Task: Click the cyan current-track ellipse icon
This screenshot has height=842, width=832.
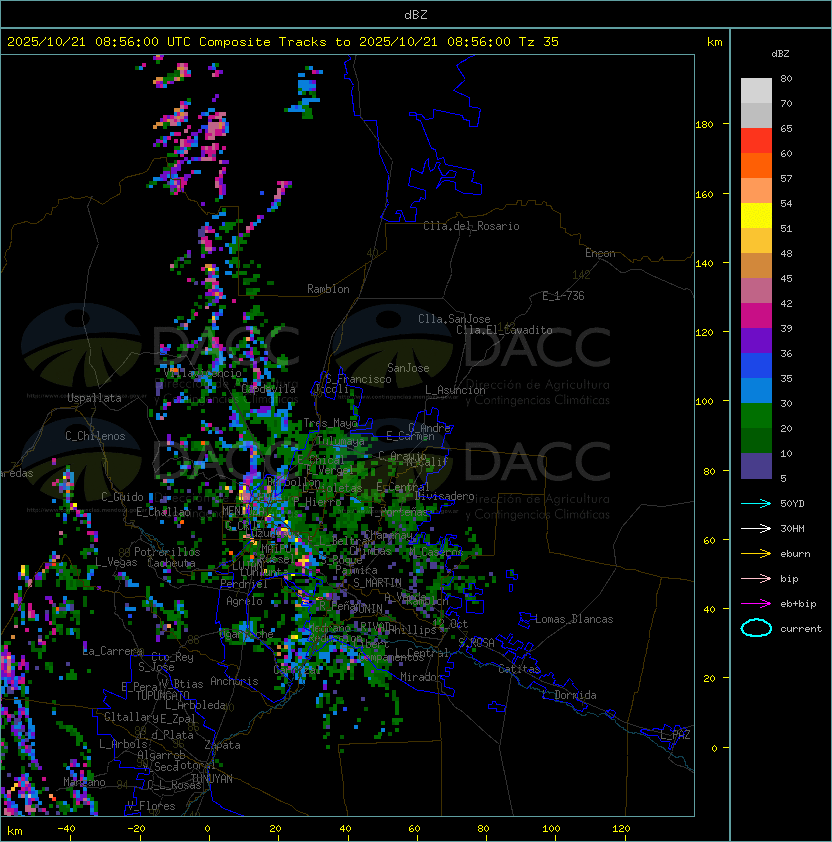Action: 756,628
